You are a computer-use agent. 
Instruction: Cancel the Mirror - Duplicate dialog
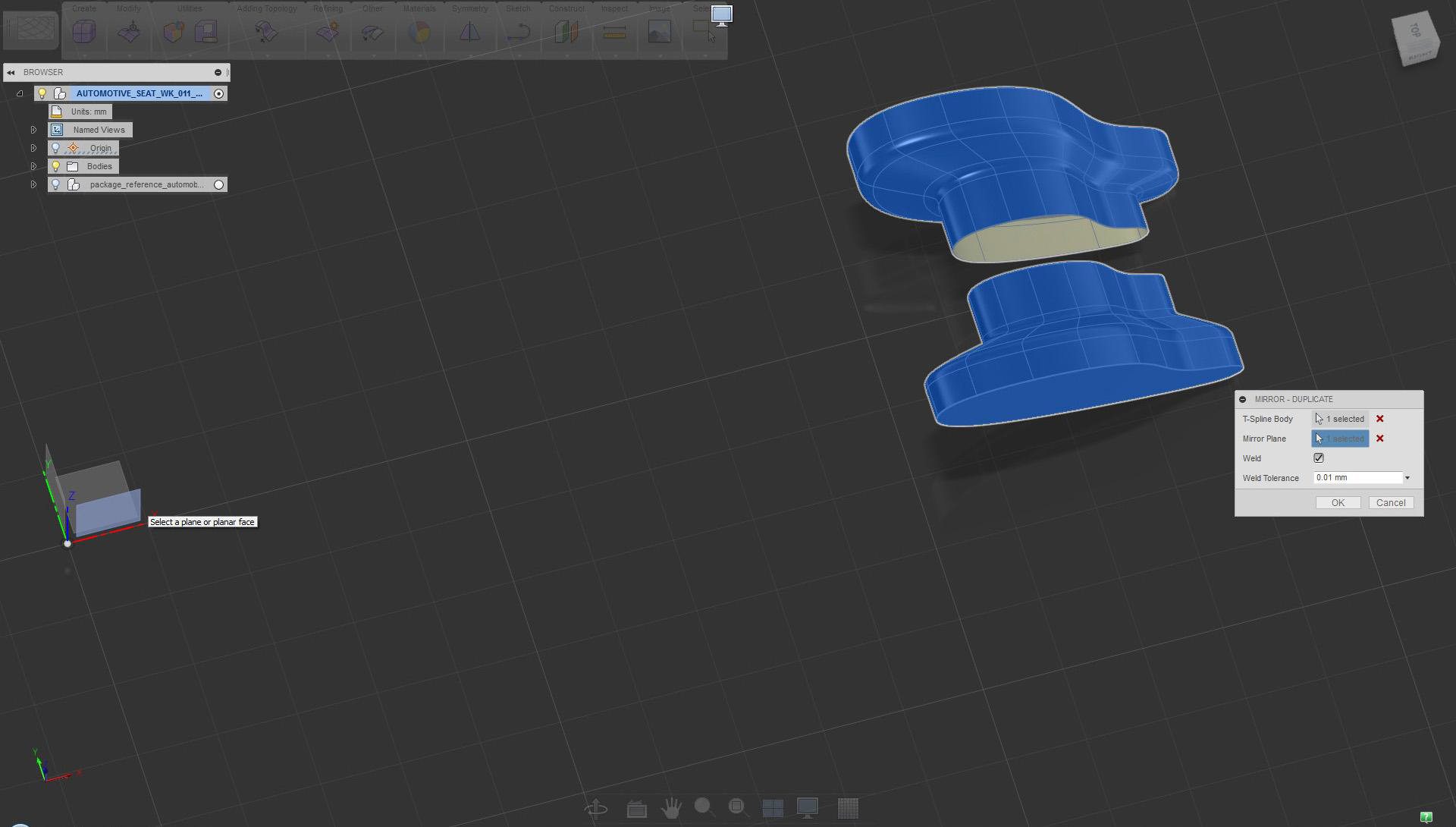(x=1391, y=503)
